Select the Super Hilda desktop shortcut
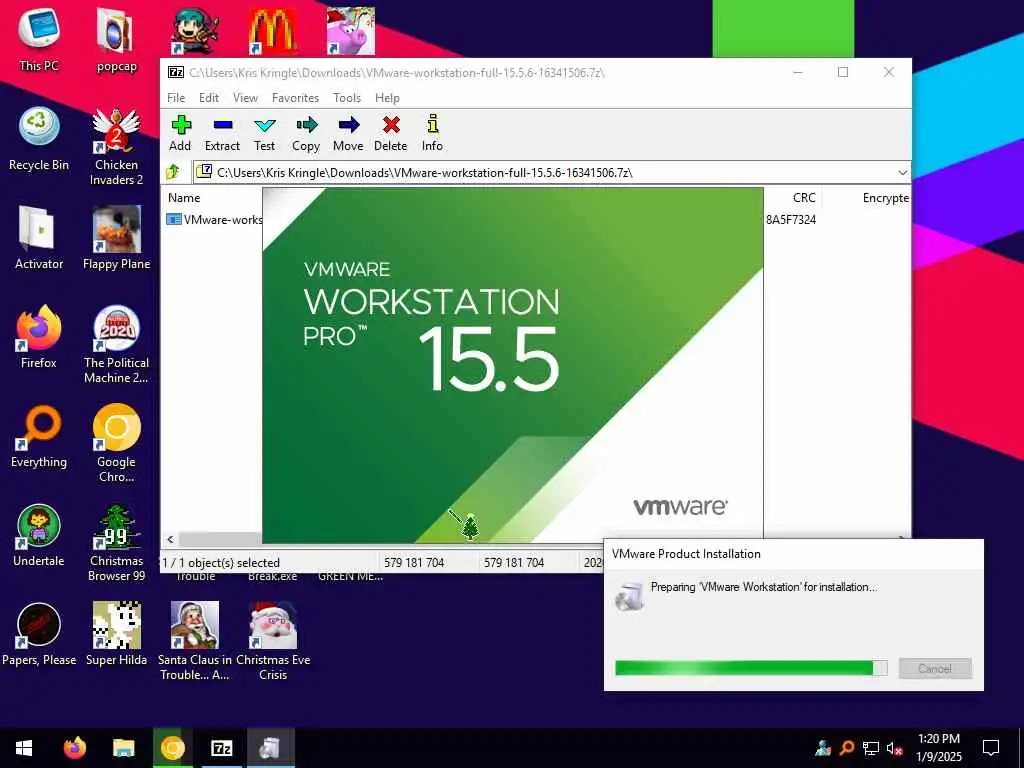The width and height of the screenshot is (1024, 768). 116,634
